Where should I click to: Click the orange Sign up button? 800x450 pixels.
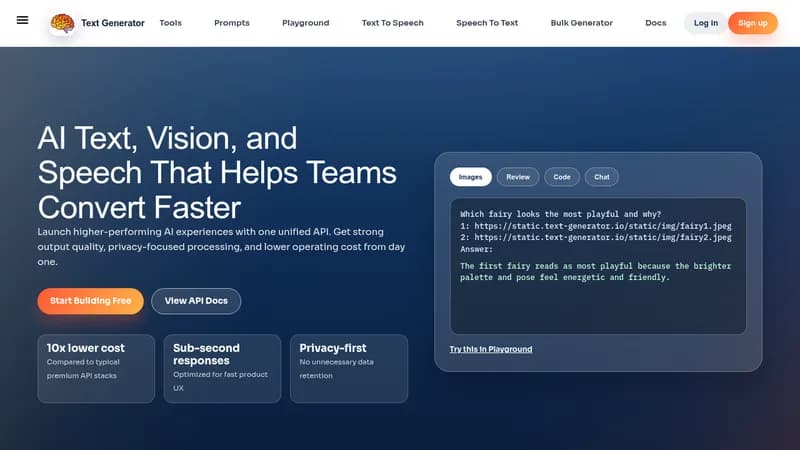753,23
